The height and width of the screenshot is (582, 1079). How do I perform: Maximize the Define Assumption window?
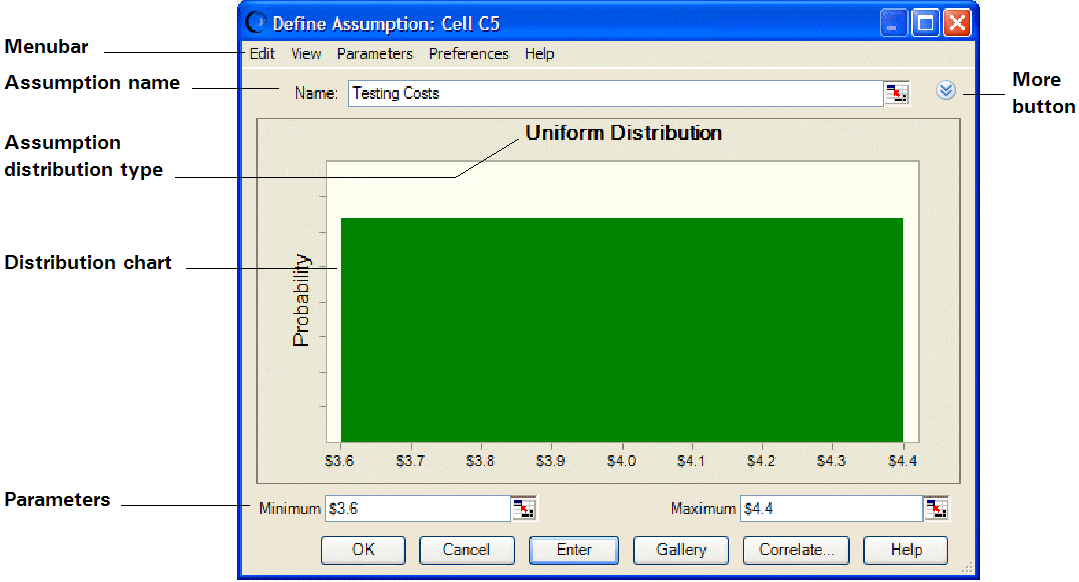pyautogui.click(x=926, y=23)
